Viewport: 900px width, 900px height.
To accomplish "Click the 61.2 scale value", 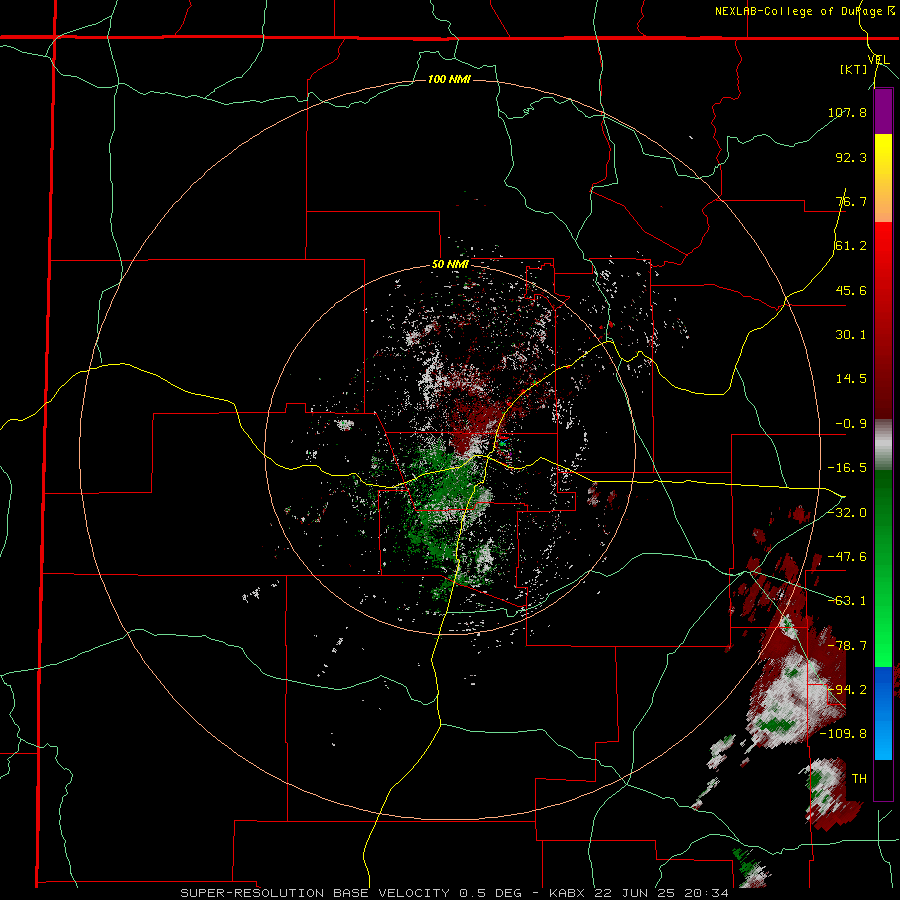I will (x=851, y=246).
